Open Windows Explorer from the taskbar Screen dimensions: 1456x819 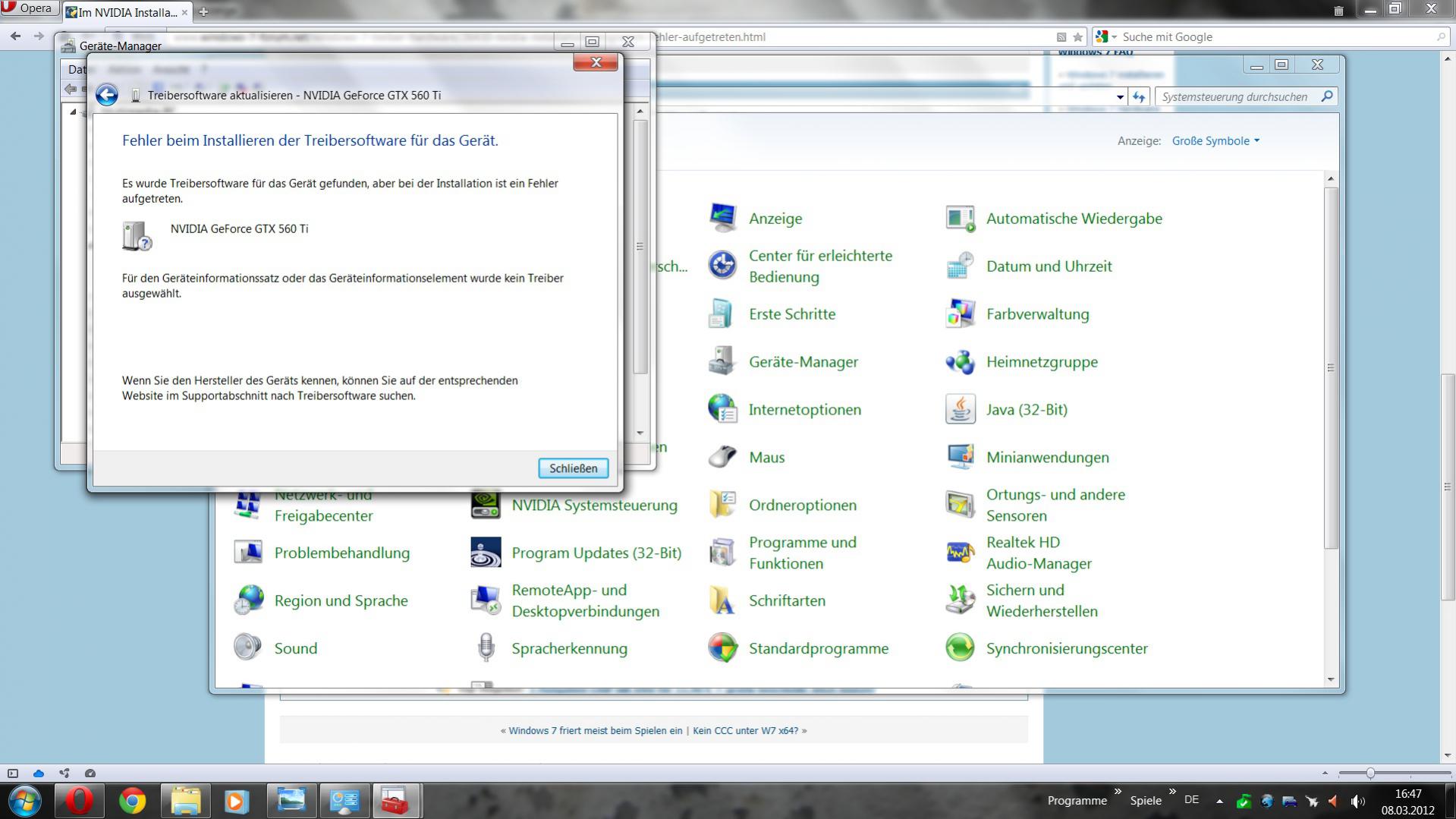pos(185,801)
